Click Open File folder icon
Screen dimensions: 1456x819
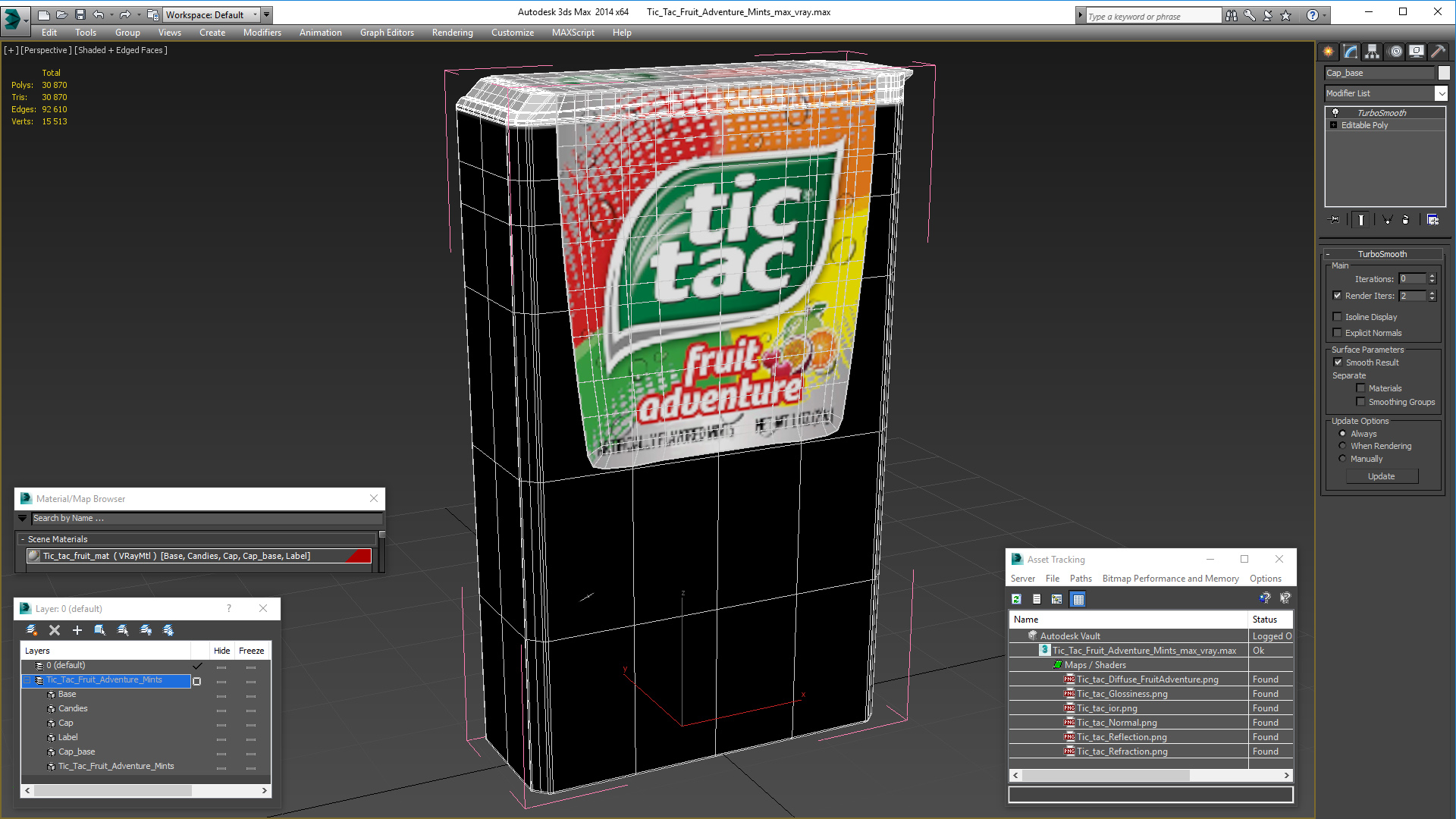click(62, 14)
